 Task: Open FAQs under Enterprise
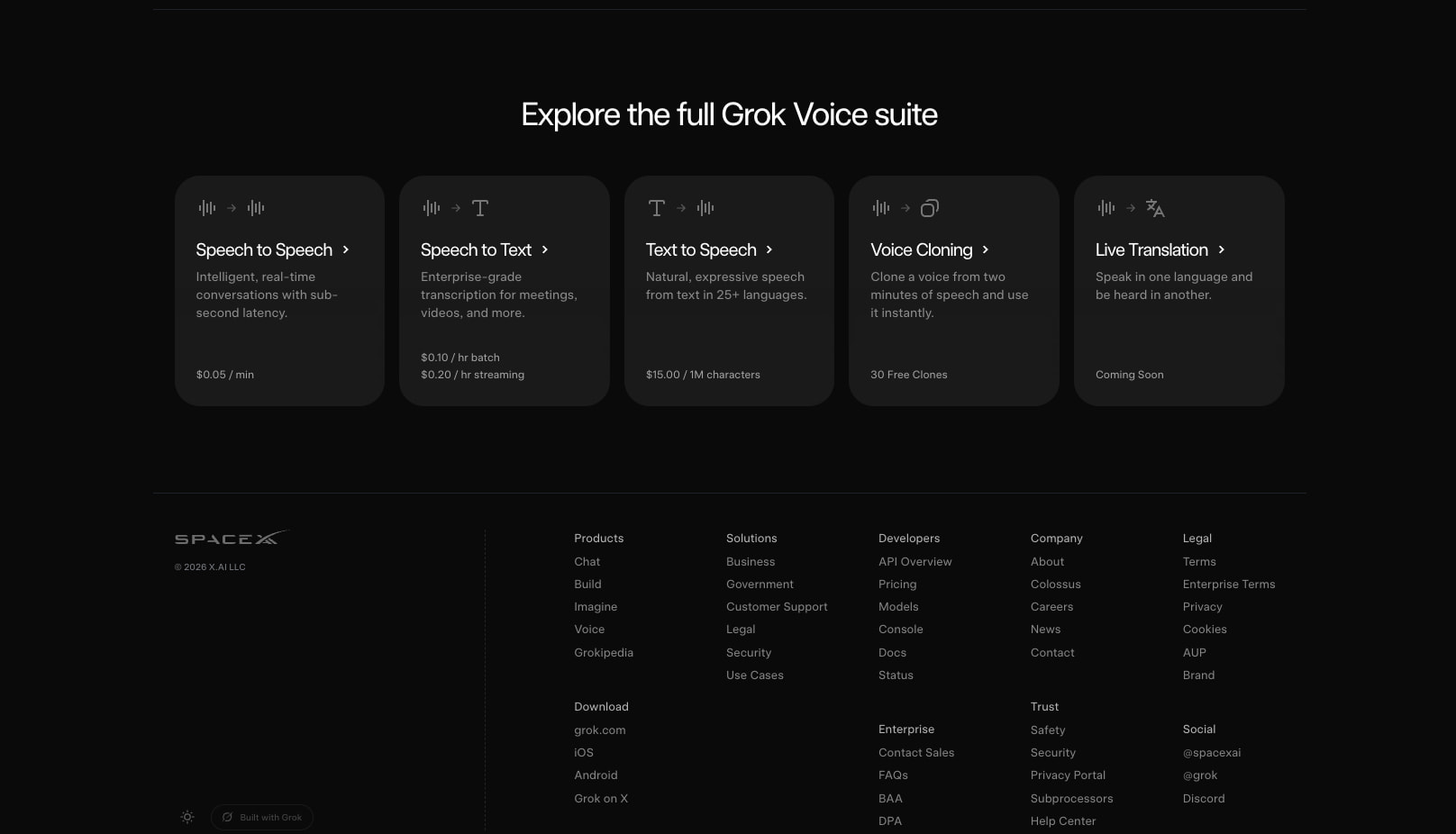(x=893, y=775)
